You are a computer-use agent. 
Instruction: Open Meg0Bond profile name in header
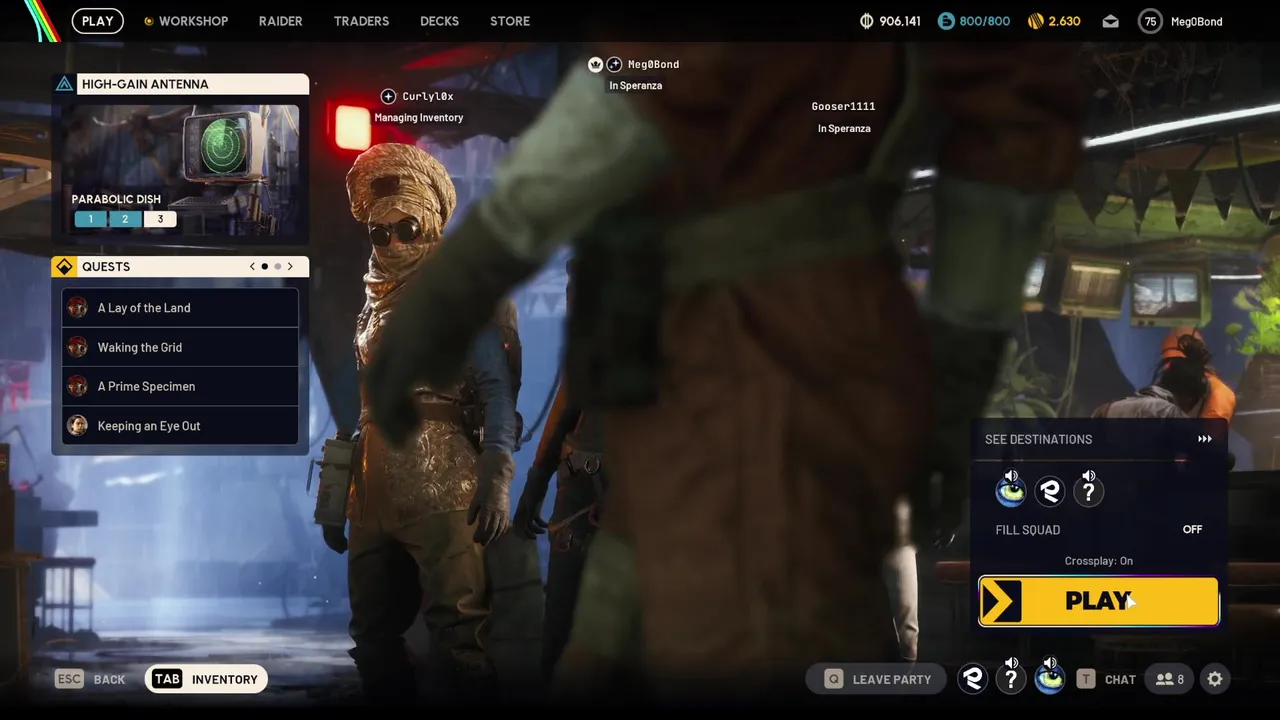click(x=1196, y=21)
